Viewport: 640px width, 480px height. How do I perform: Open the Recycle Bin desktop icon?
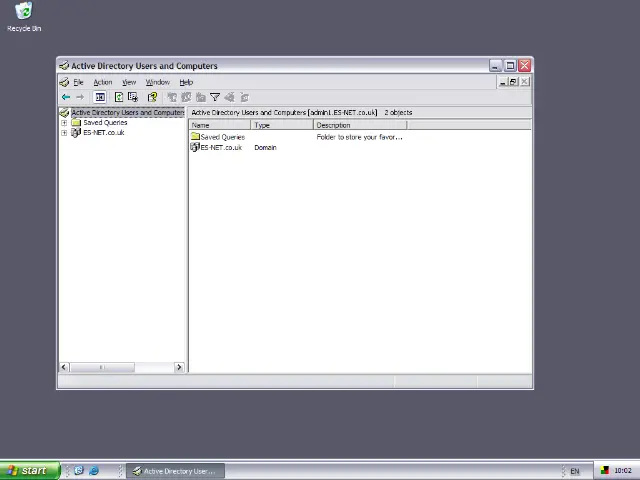point(24,17)
